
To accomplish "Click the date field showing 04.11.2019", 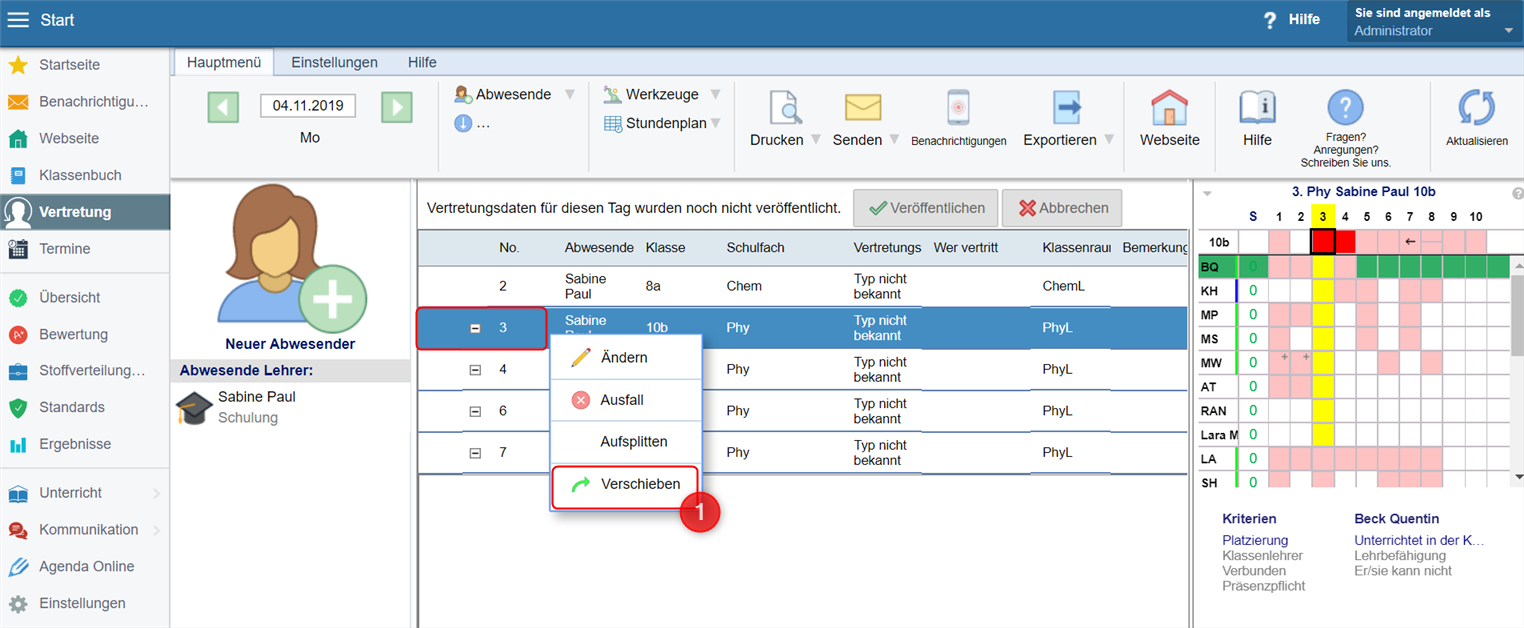I will tap(308, 105).
